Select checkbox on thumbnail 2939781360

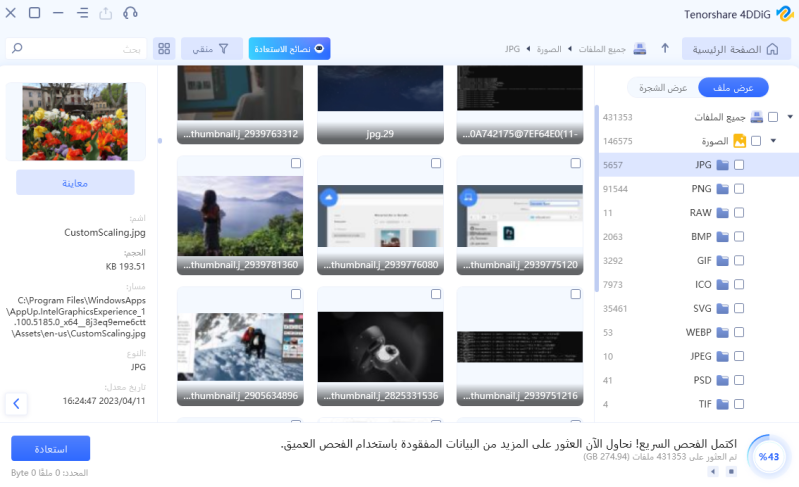[x=296, y=163]
